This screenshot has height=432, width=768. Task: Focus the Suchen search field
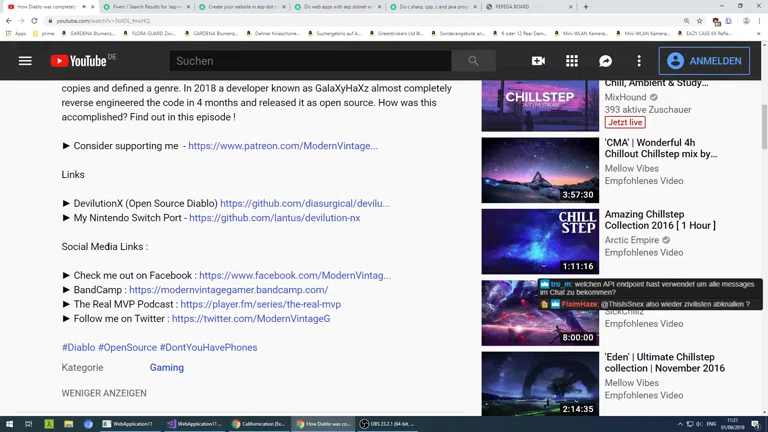[311, 61]
